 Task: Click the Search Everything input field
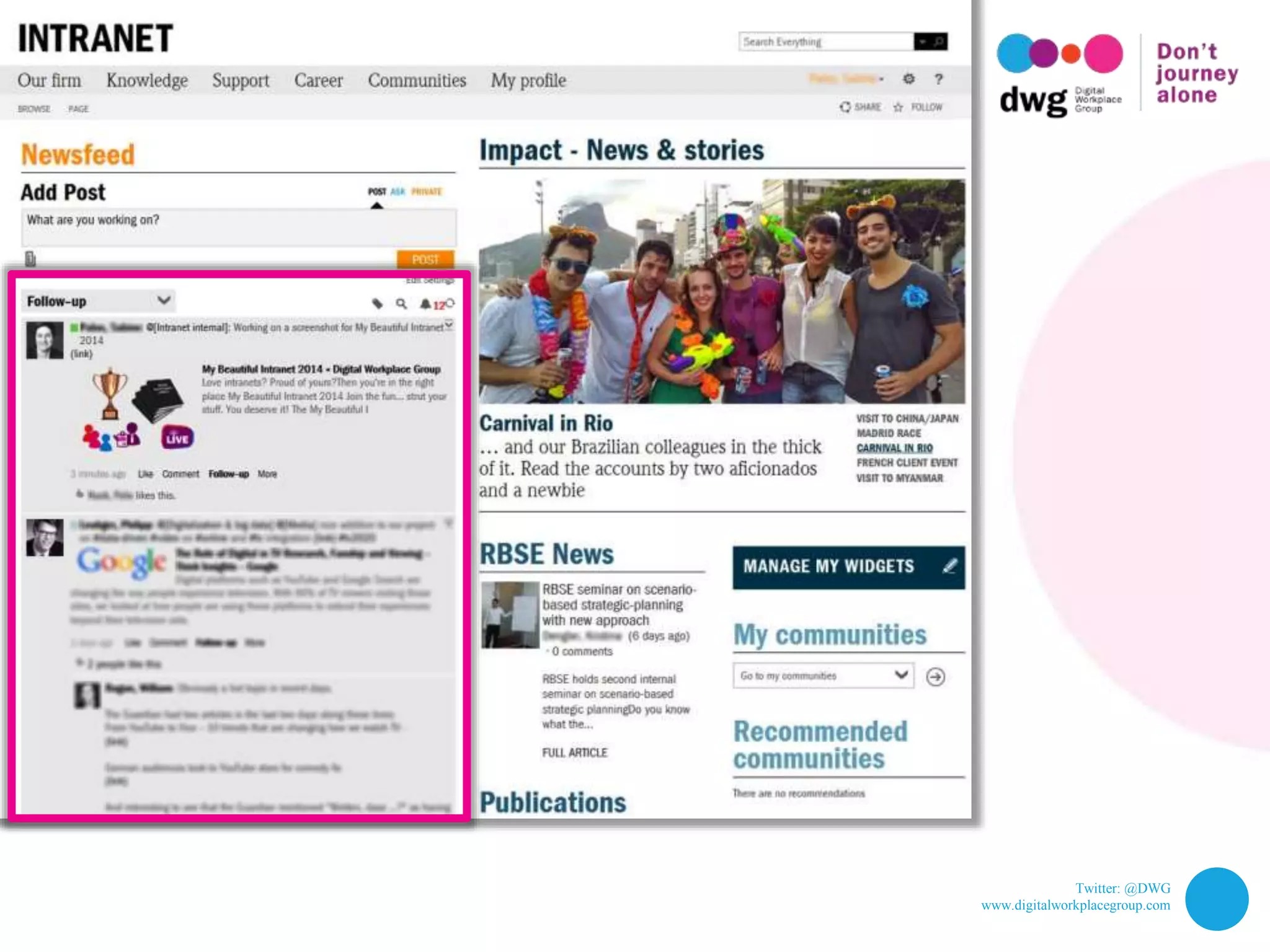[x=827, y=42]
